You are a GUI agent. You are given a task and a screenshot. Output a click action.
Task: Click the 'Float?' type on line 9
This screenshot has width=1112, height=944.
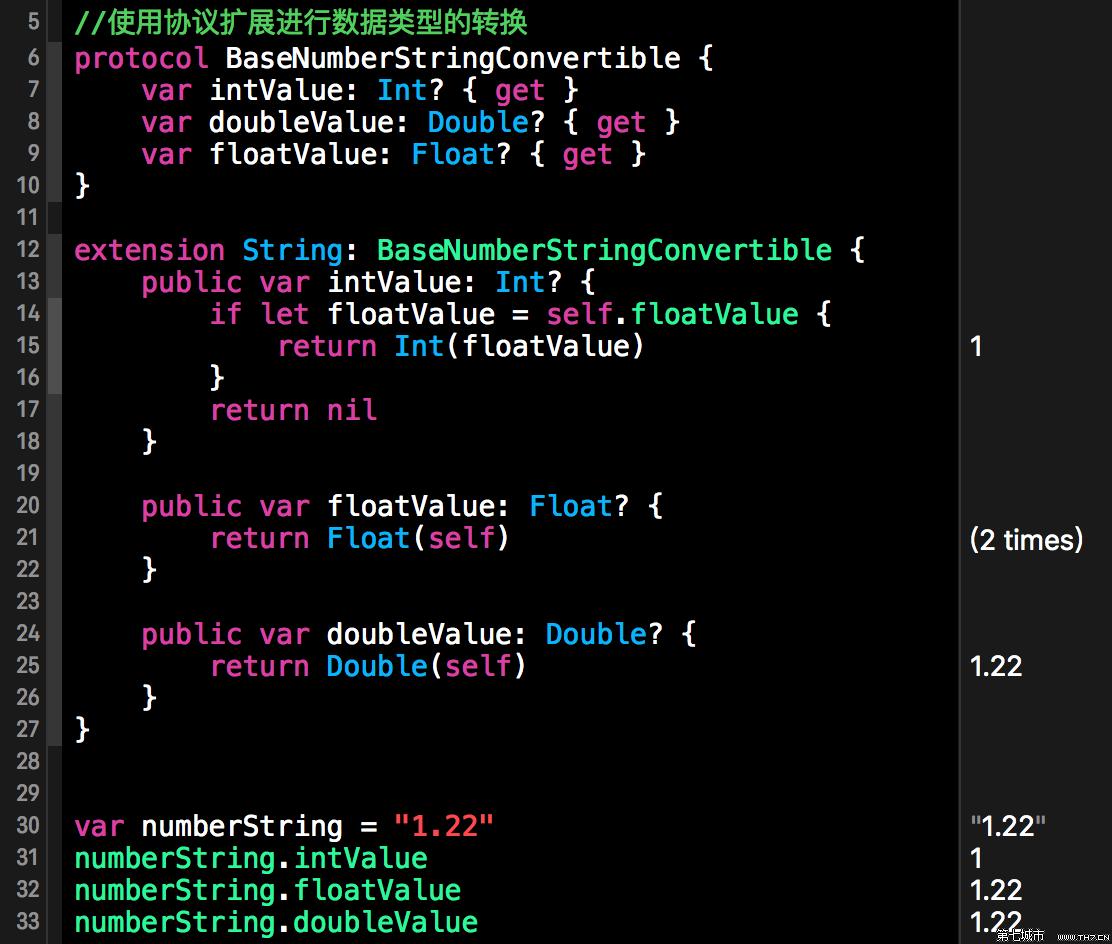point(461,154)
